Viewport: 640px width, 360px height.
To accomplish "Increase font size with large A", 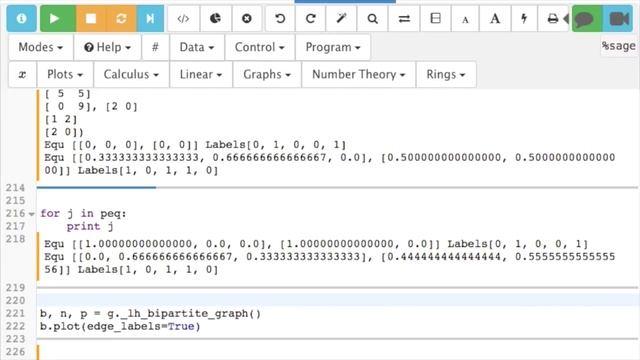I will (495, 19).
